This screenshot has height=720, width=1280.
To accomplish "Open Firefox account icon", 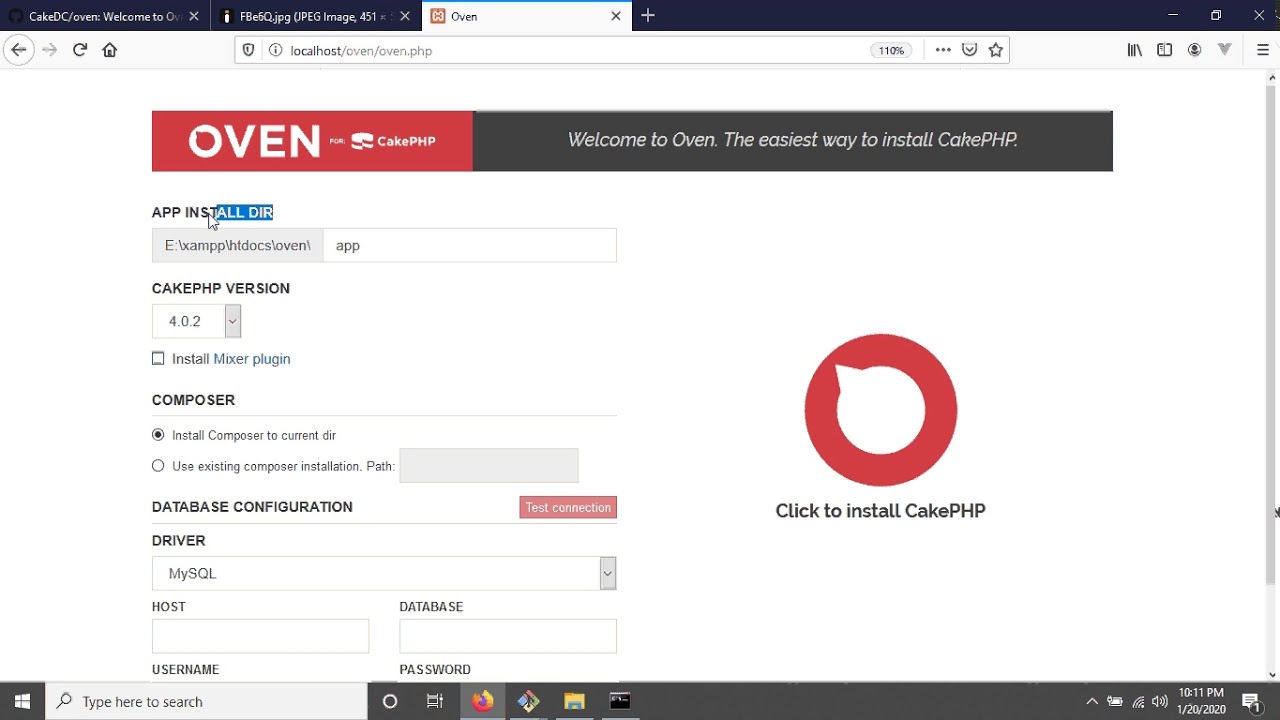I will tap(1194, 50).
